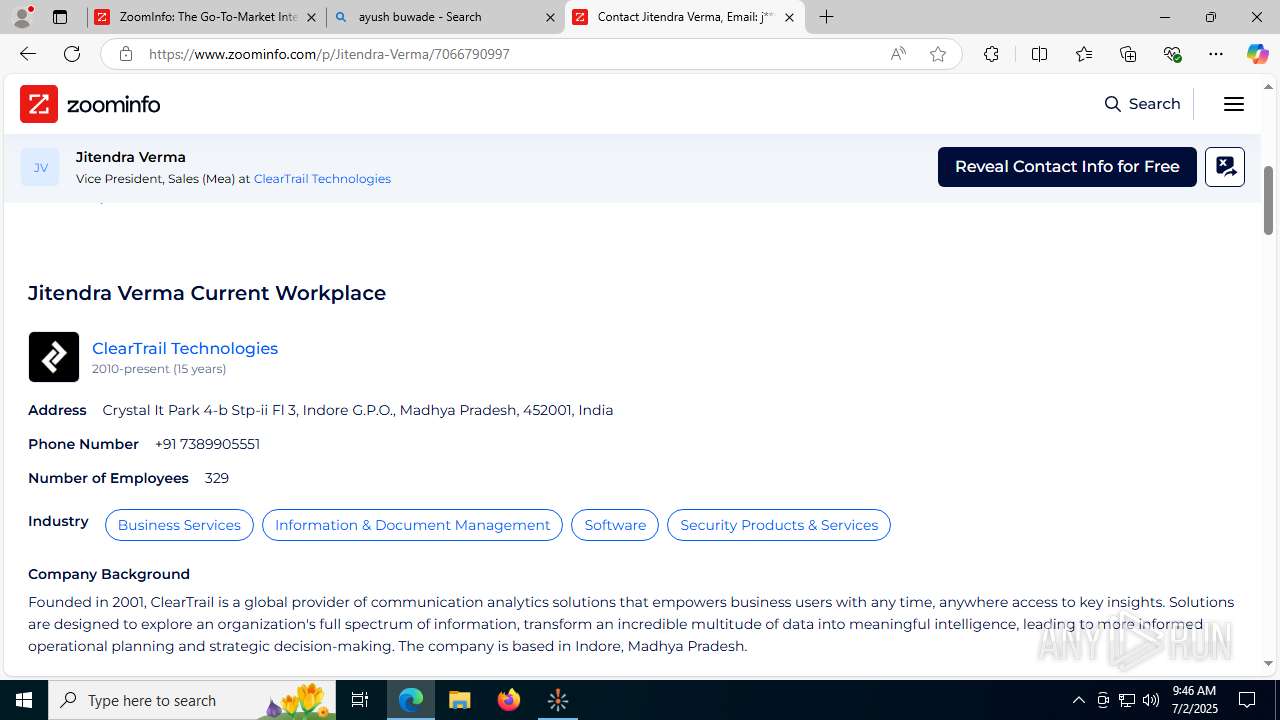Show hidden system tray icons
Screen dimensions: 1280x720
(1078, 700)
